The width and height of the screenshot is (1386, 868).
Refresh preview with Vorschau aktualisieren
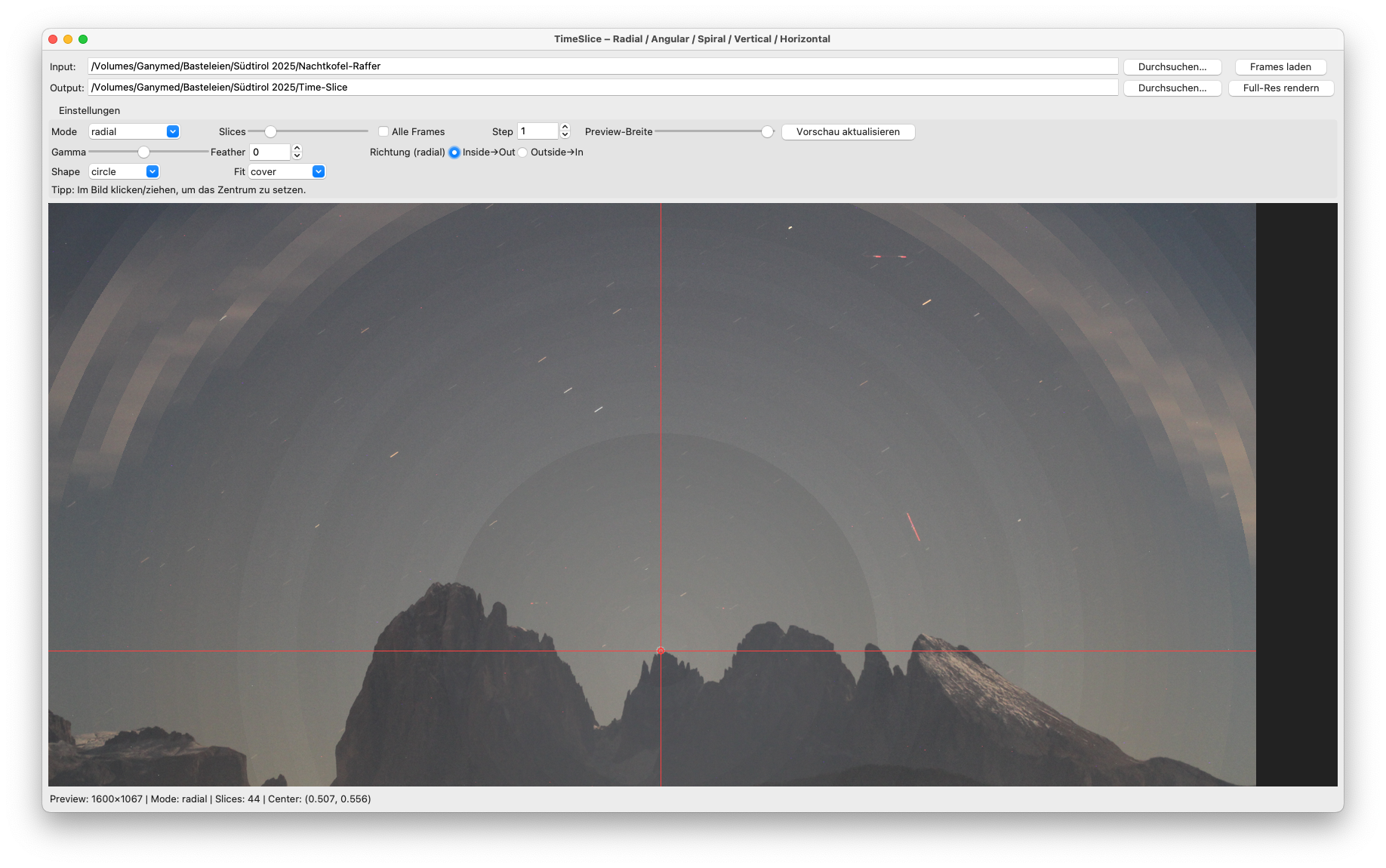coord(848,132)
